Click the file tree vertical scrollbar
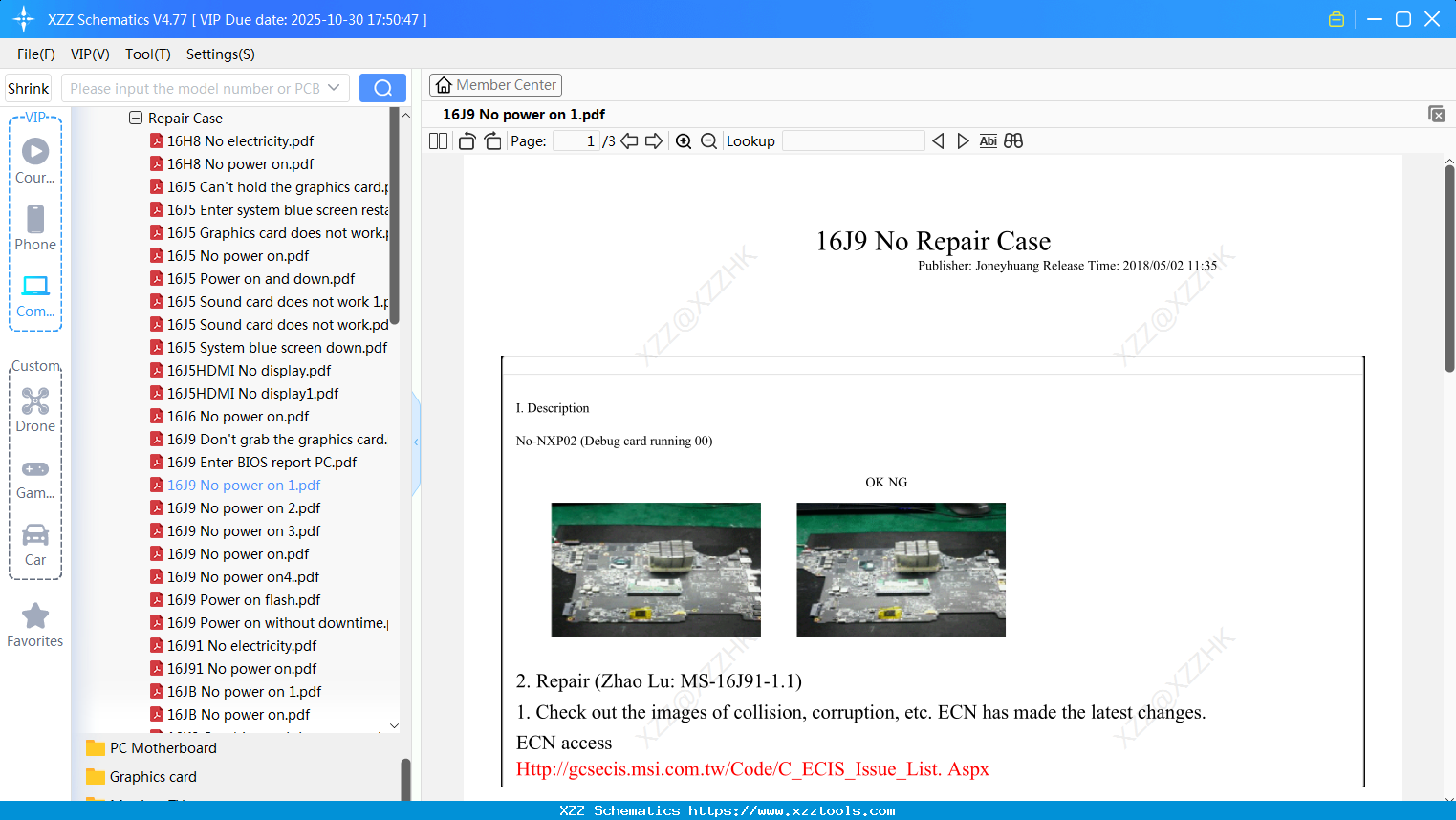 394,215
